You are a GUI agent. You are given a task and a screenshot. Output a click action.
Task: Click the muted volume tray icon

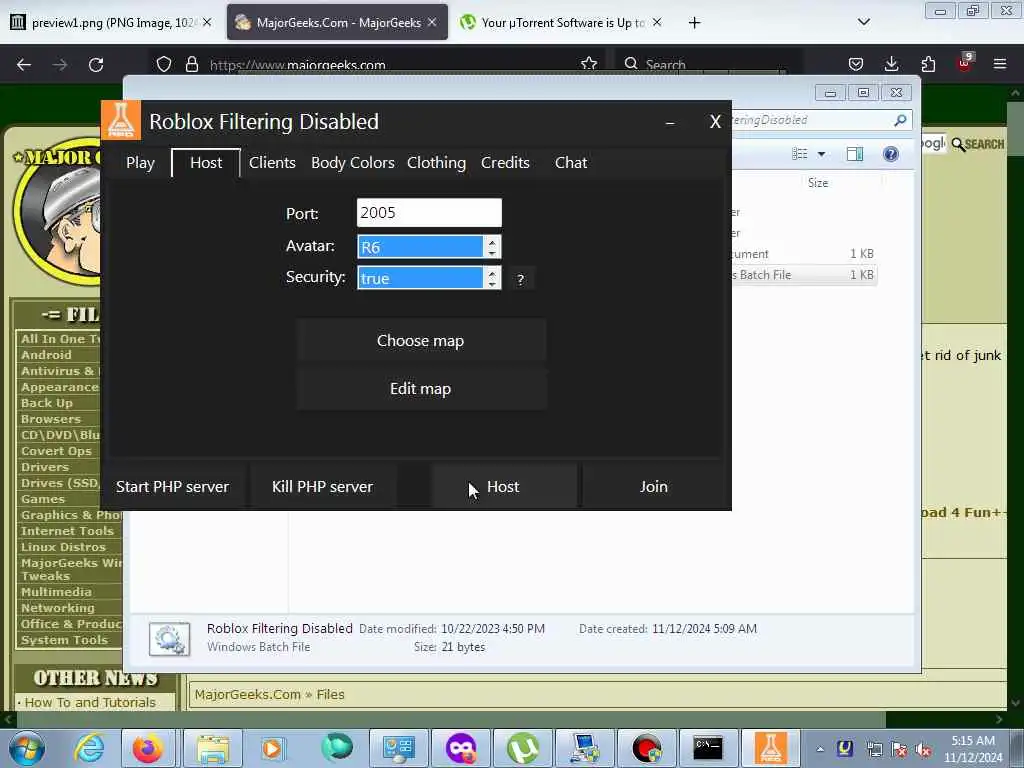click(x=923, y=750)
